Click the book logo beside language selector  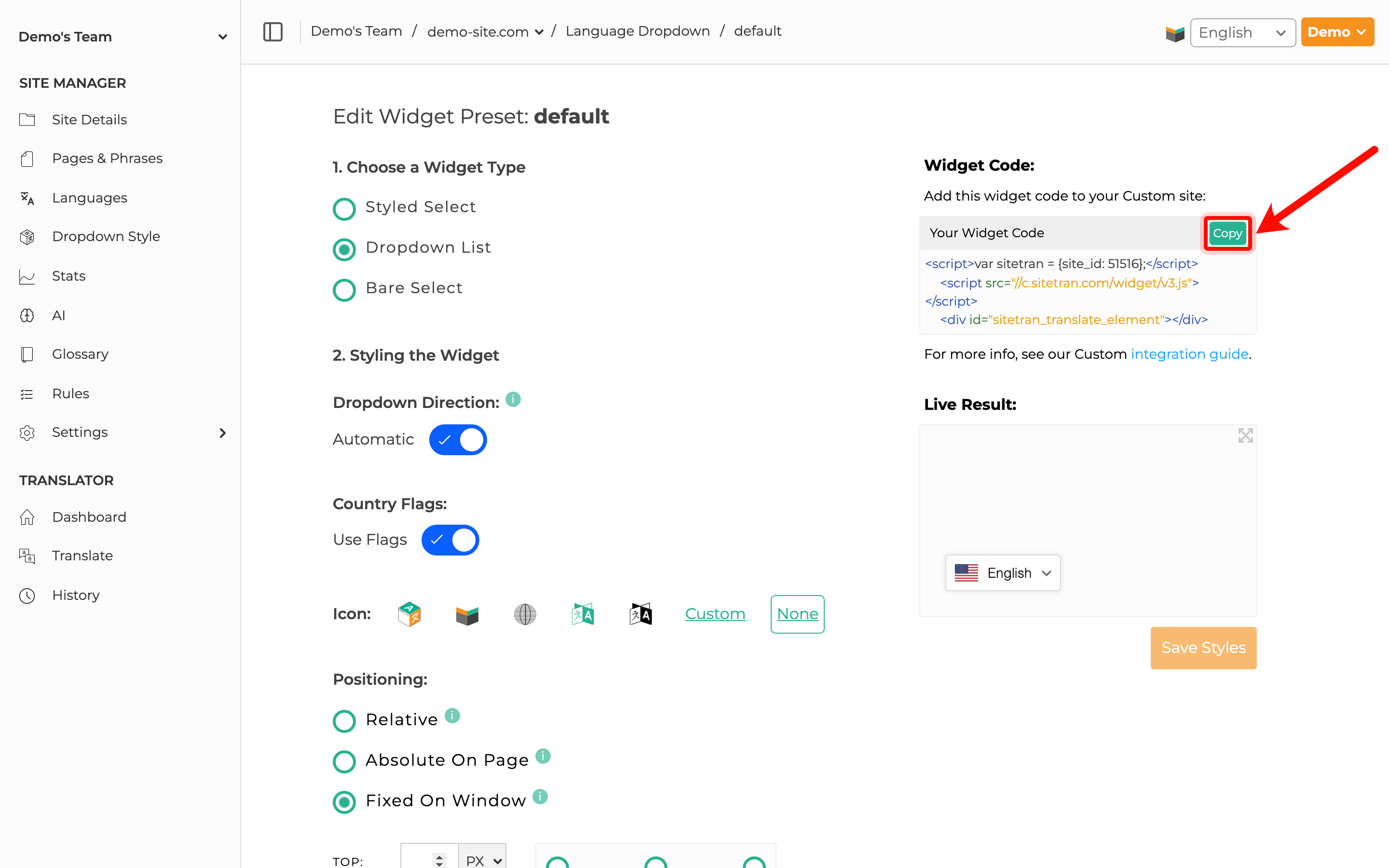tap(1175, 33)
